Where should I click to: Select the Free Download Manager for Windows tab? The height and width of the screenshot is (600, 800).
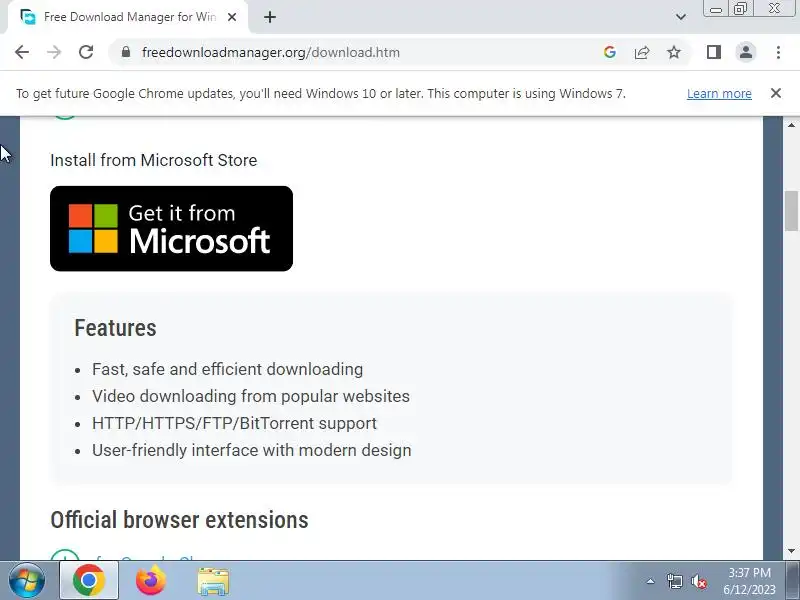128,17
